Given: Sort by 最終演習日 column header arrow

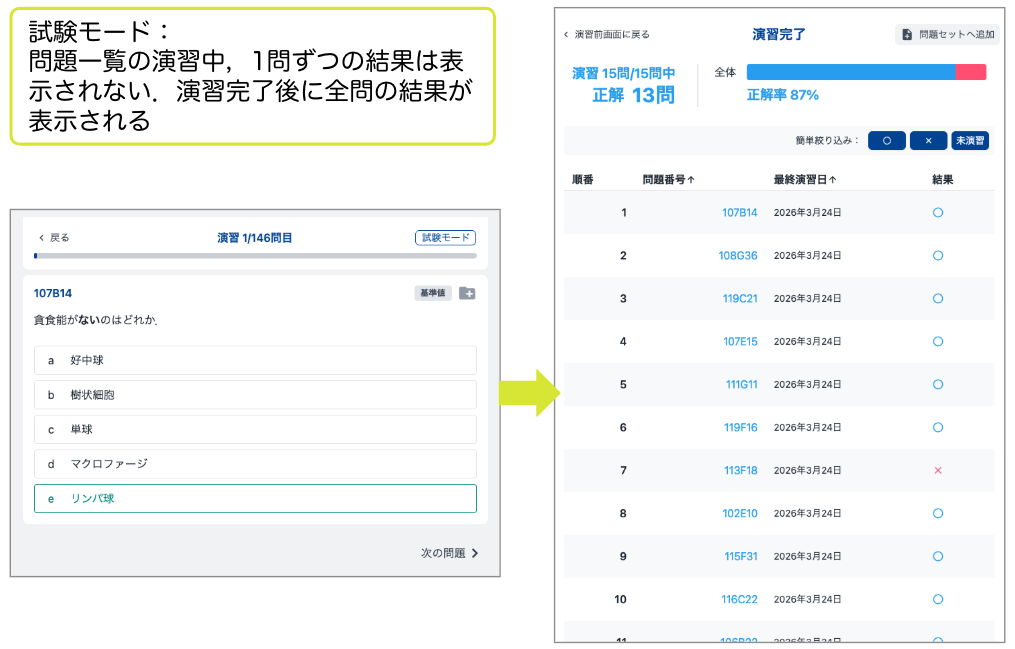Looking at the screenshot, I should (832, 180).
